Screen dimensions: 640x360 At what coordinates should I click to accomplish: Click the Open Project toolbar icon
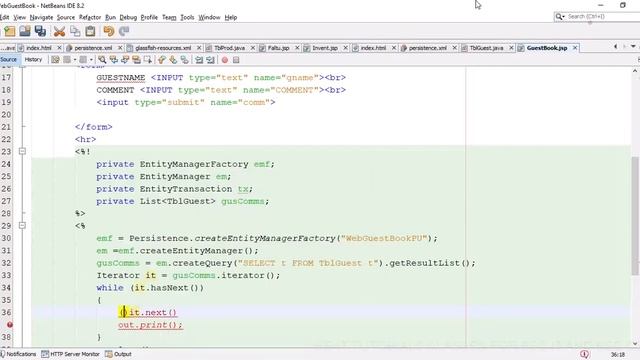(25, 31)
